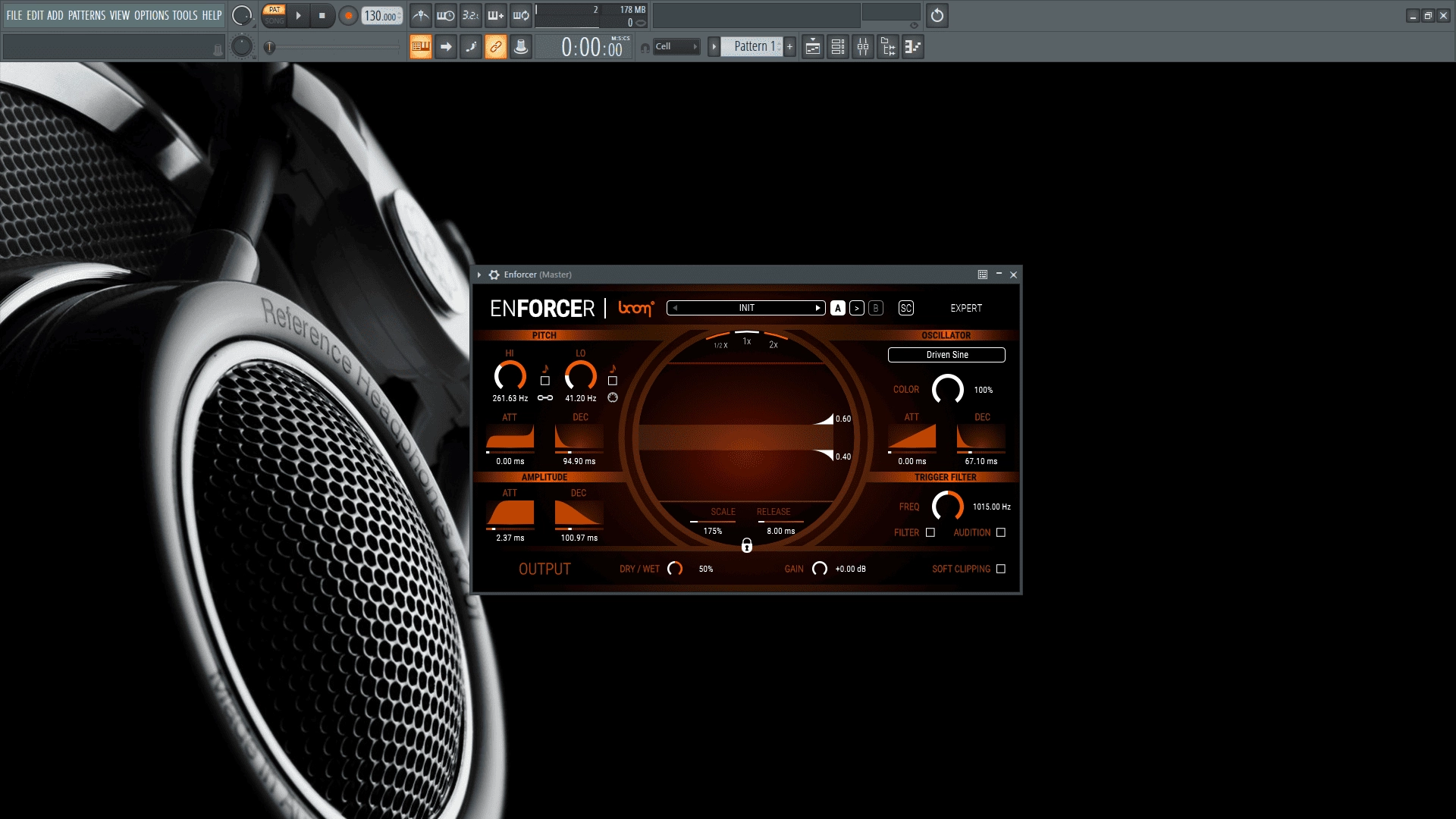This screenshot has width=1456, height=819.
Task: Select the 1/2 x speed option
Action: point(720,345)
